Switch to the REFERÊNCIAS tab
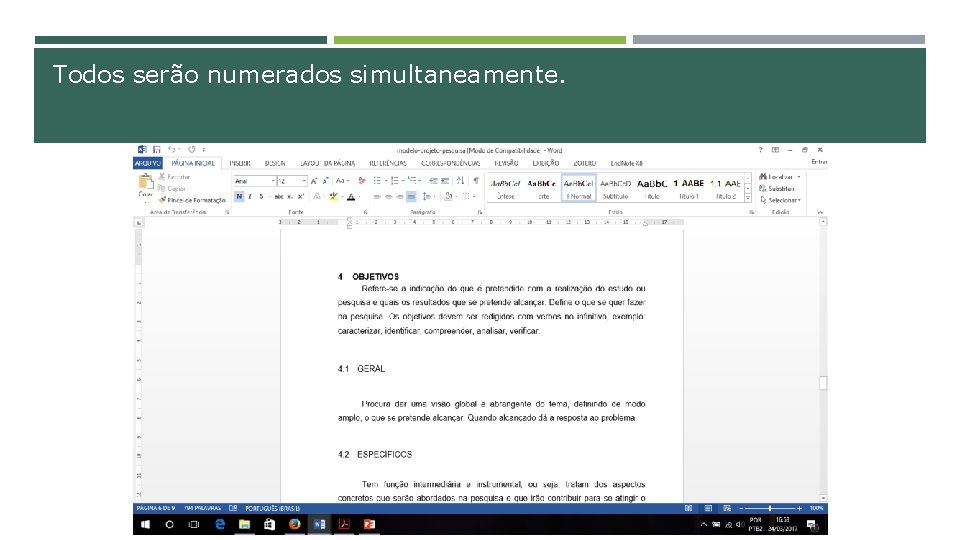Viewport: 960px width, 540px height. click(x=388, y=163)
